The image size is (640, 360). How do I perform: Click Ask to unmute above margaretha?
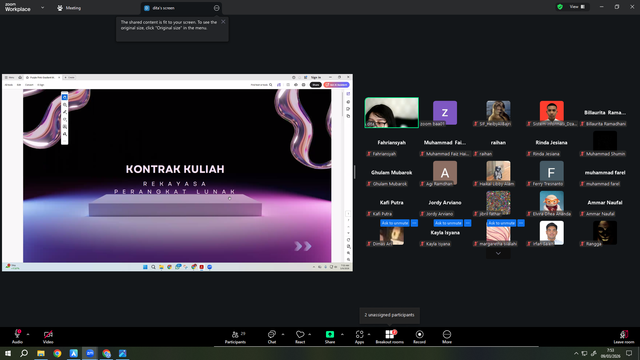point(502,223)
